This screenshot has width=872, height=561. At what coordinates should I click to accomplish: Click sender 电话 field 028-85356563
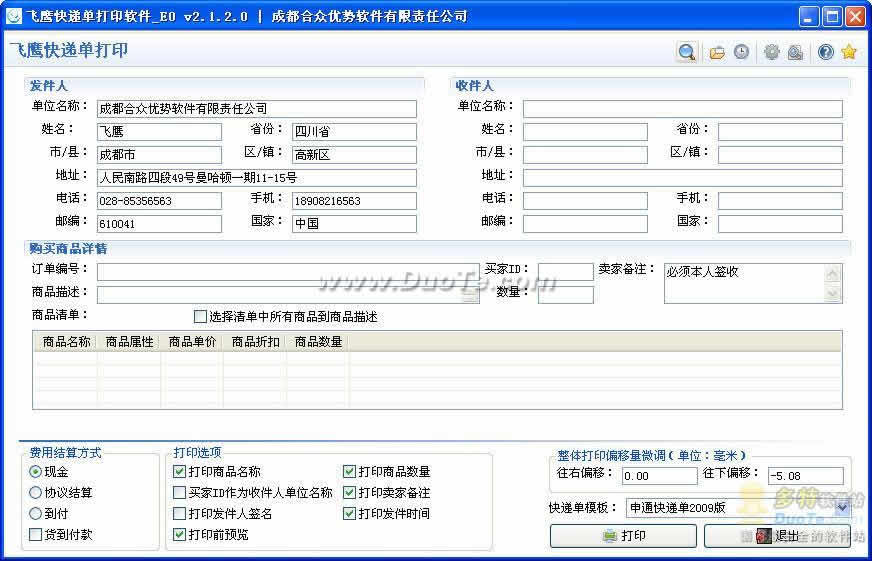[159, 201]
